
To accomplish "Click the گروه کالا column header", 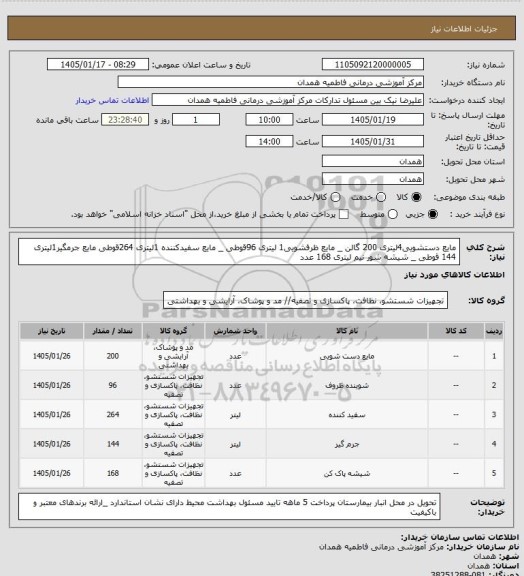I will 173,331.
